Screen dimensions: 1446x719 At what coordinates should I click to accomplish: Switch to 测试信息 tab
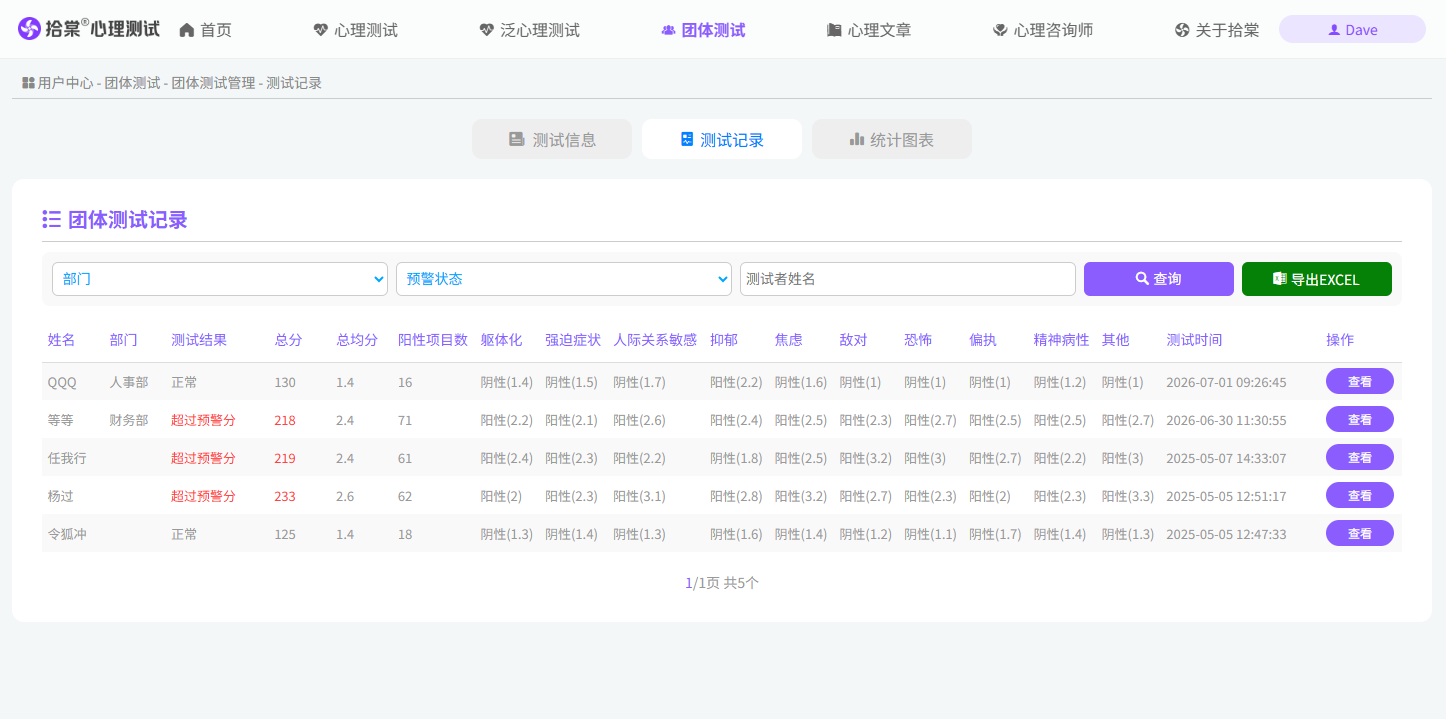click(552, 139)
